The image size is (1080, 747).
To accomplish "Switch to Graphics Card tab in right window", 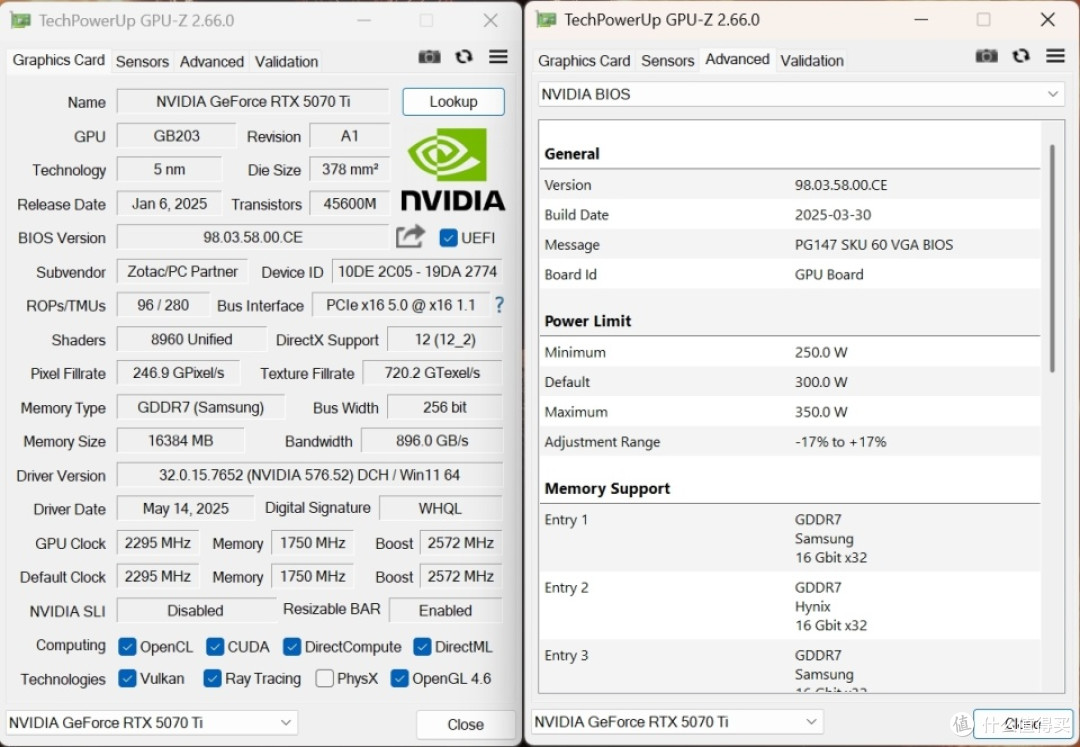I will pos(584,61).
